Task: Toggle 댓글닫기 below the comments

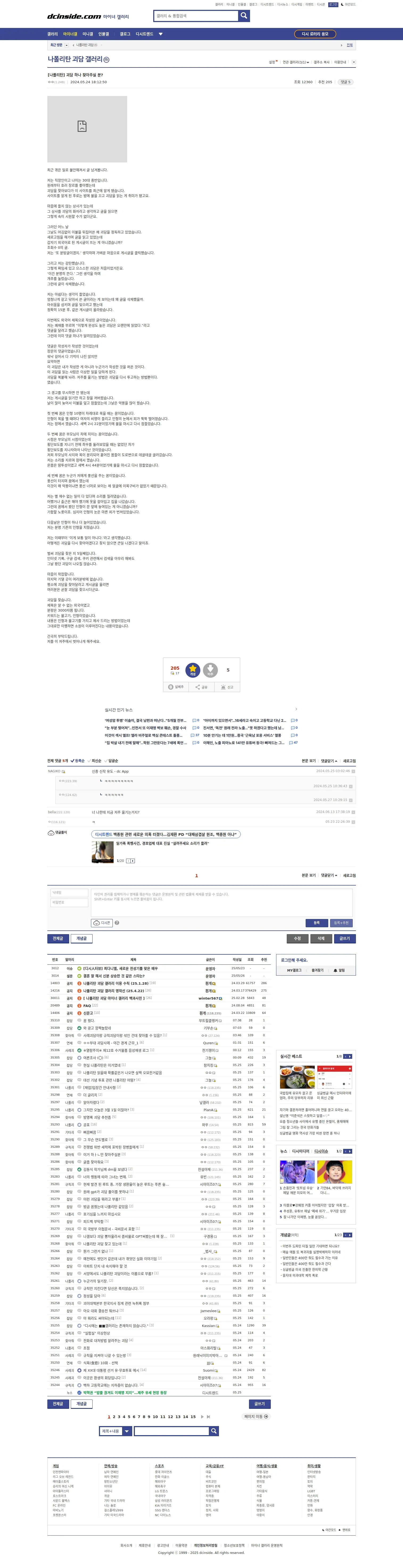Action: click(329, 875)
